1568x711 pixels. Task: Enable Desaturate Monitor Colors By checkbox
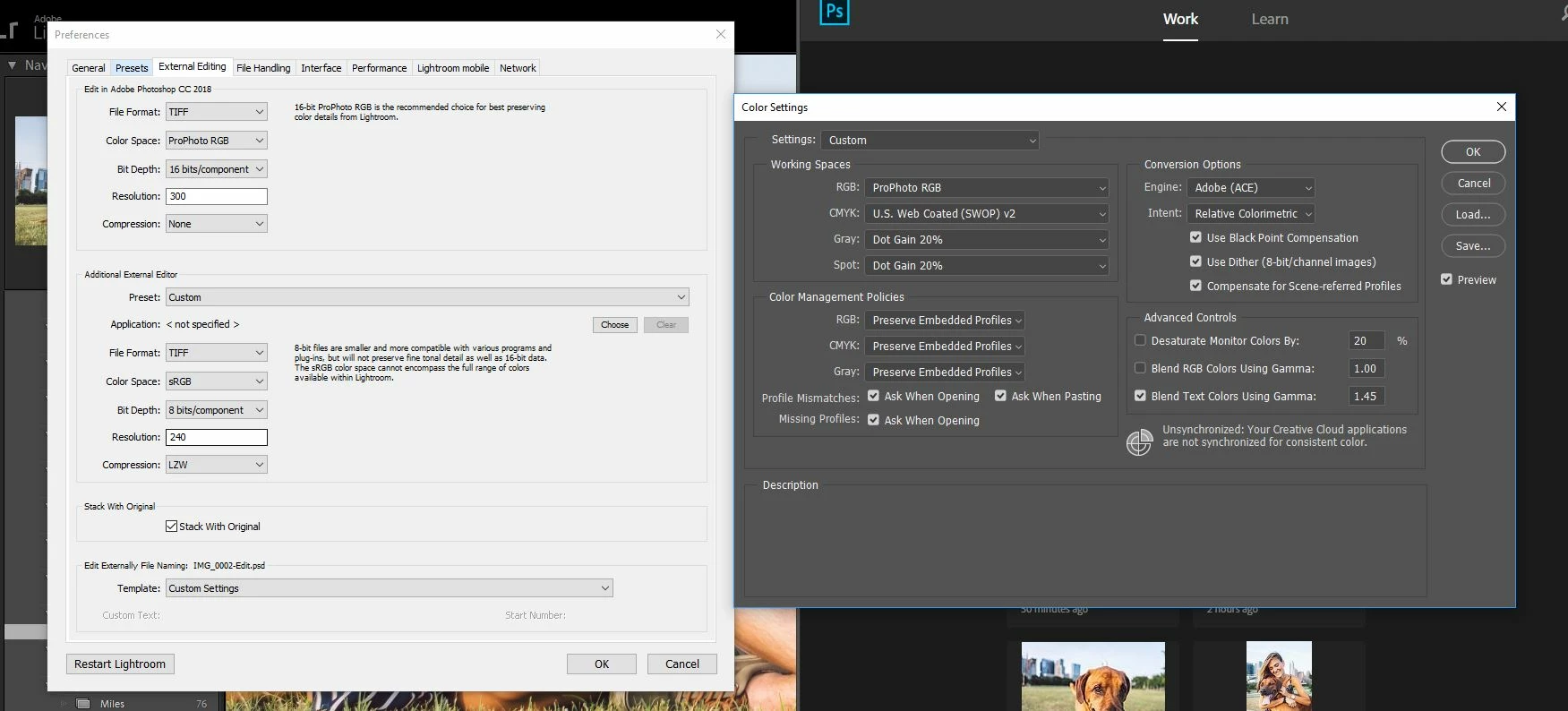click(x=1140, y=340)
